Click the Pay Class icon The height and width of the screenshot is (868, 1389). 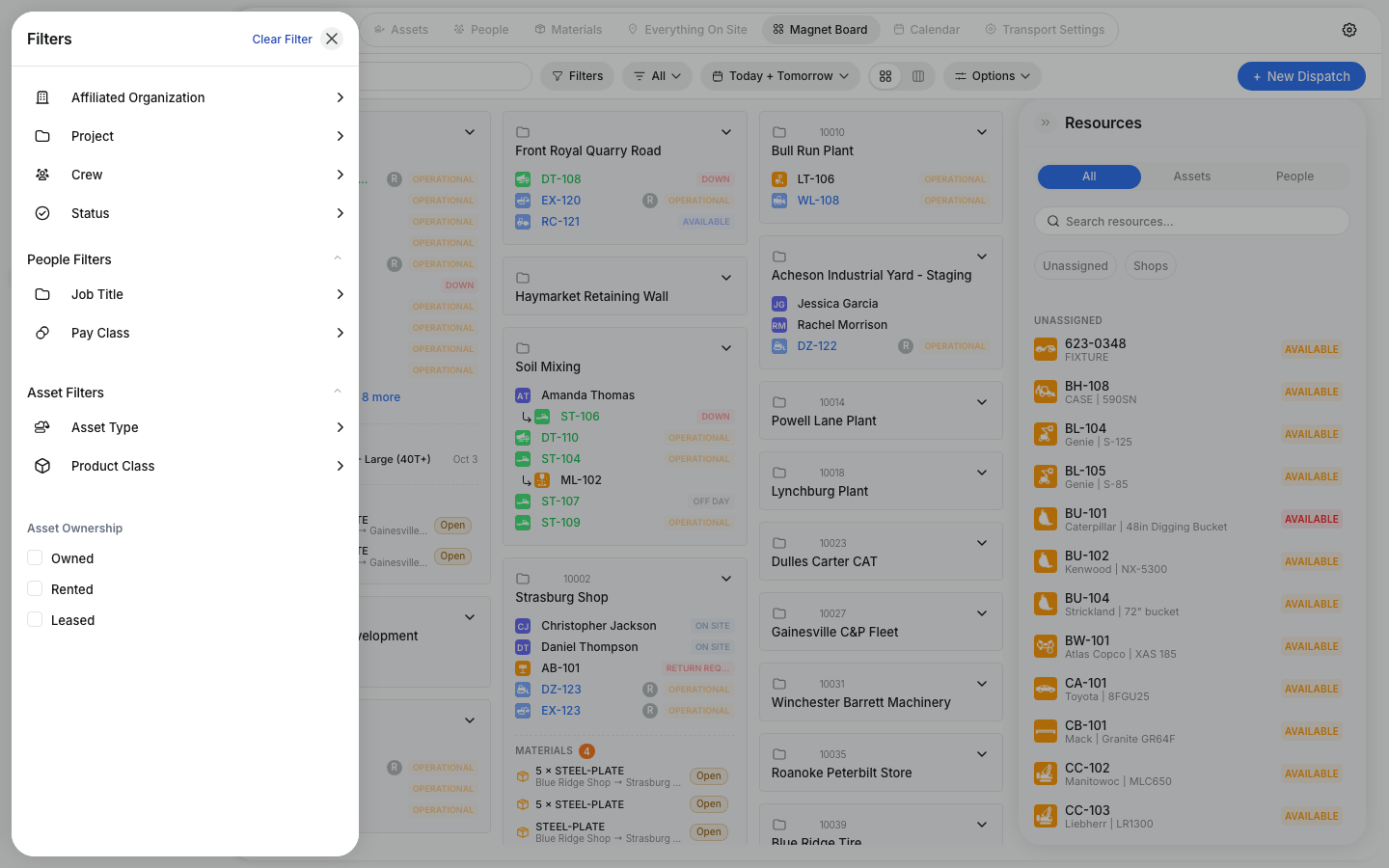tap(42, 333)
